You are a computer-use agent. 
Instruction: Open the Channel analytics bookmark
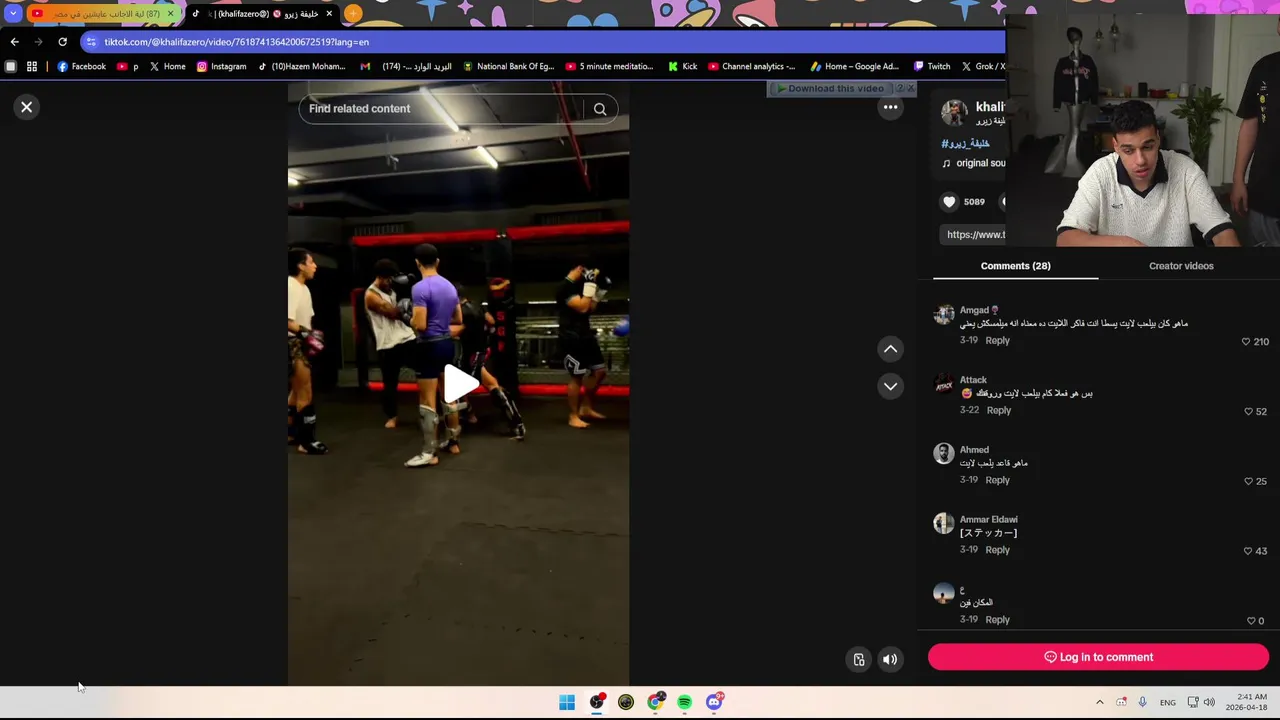751,67
